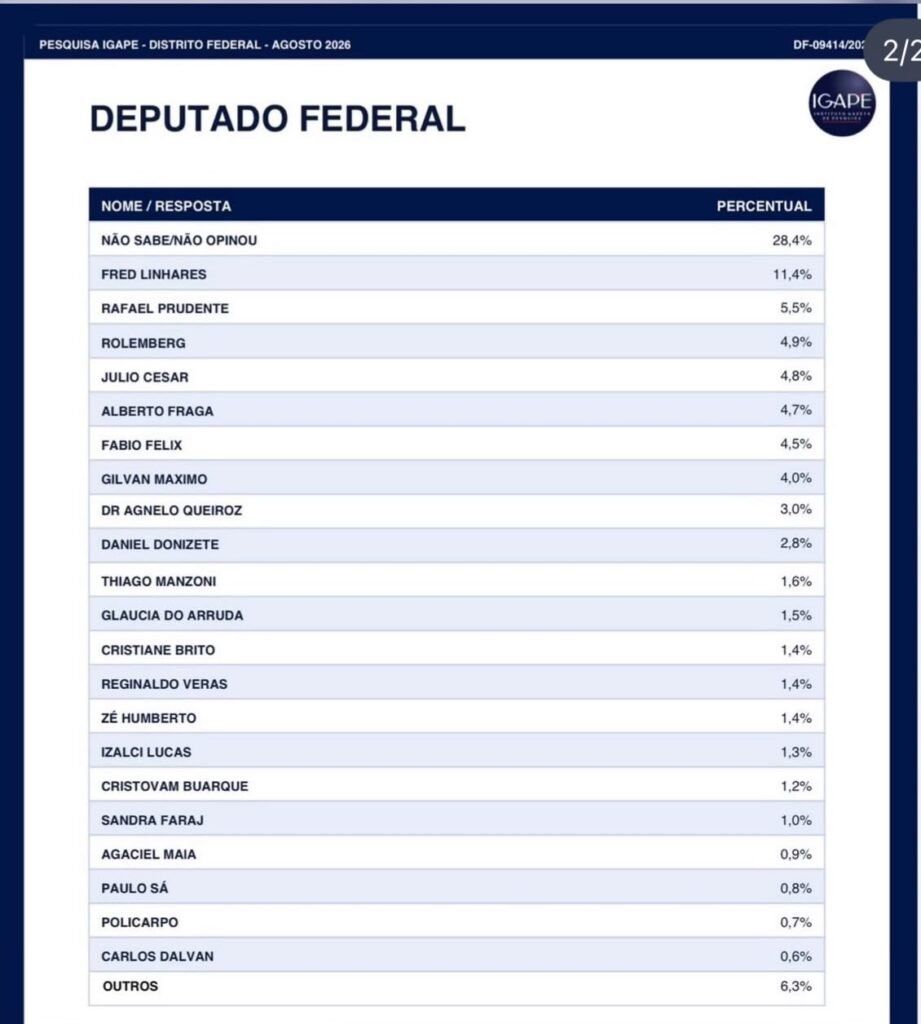Select the Nome / Resposta column header
Viewport: 921px width, 1024px height.
pos(166,206)
